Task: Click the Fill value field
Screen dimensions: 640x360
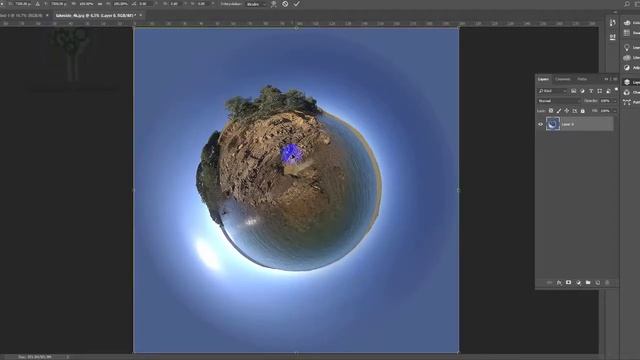Action: (605, 111)
